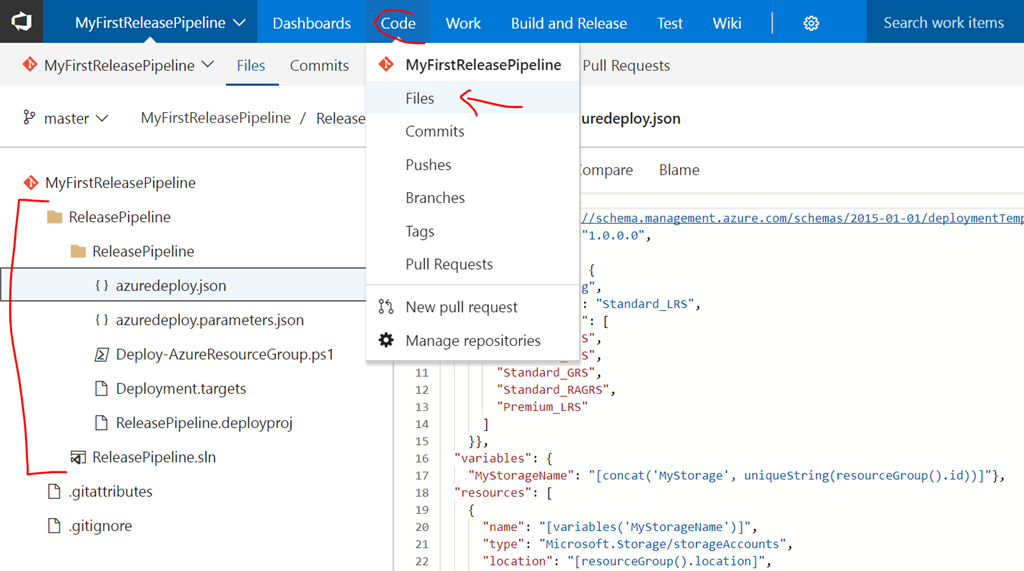This screenshot has width=1024, height=571.
Task: Choose Branches in the Code dropdown menu
Action: tap(435, 198)
